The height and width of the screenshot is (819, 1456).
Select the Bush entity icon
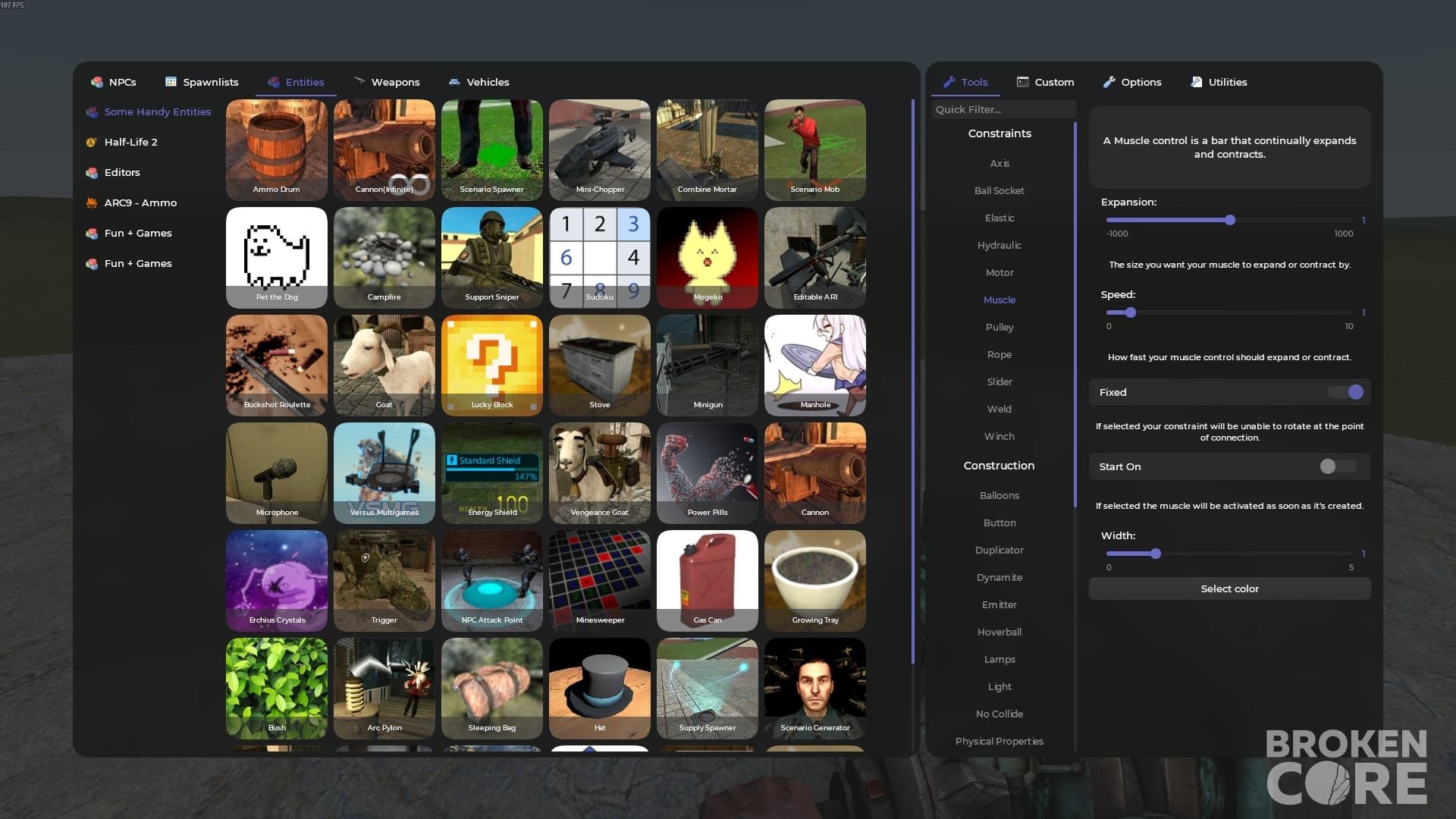click(277, 689)
